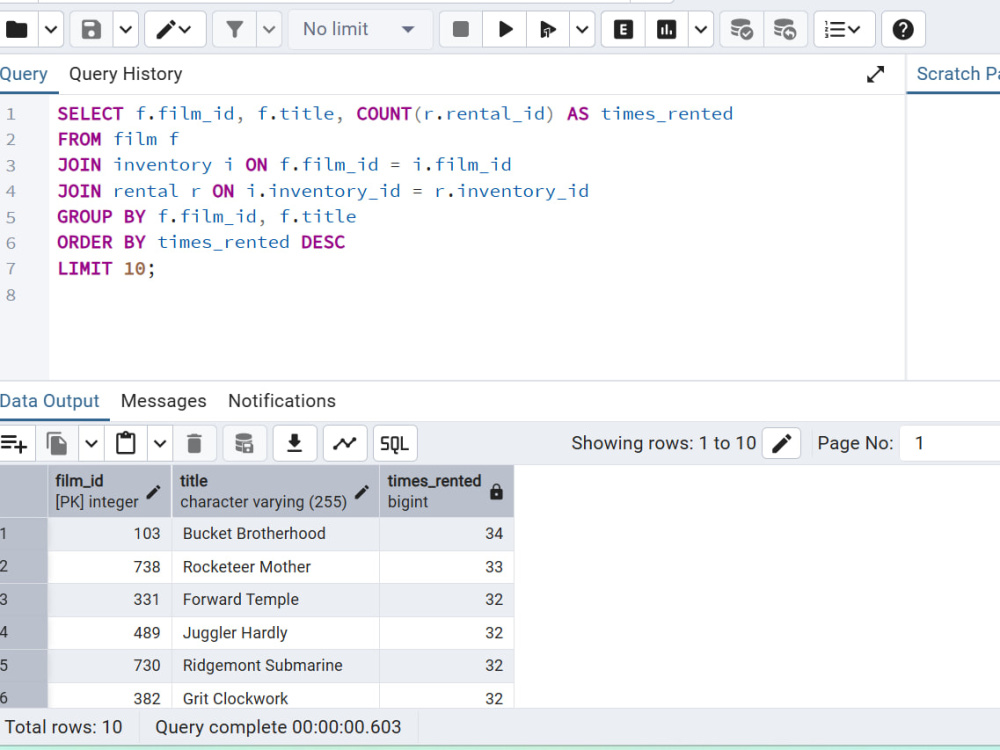Image resolution: width=1000 pixels, height=750 pixels.
Task: Click the Save File disk icon
Action: [x=91, y=29]
